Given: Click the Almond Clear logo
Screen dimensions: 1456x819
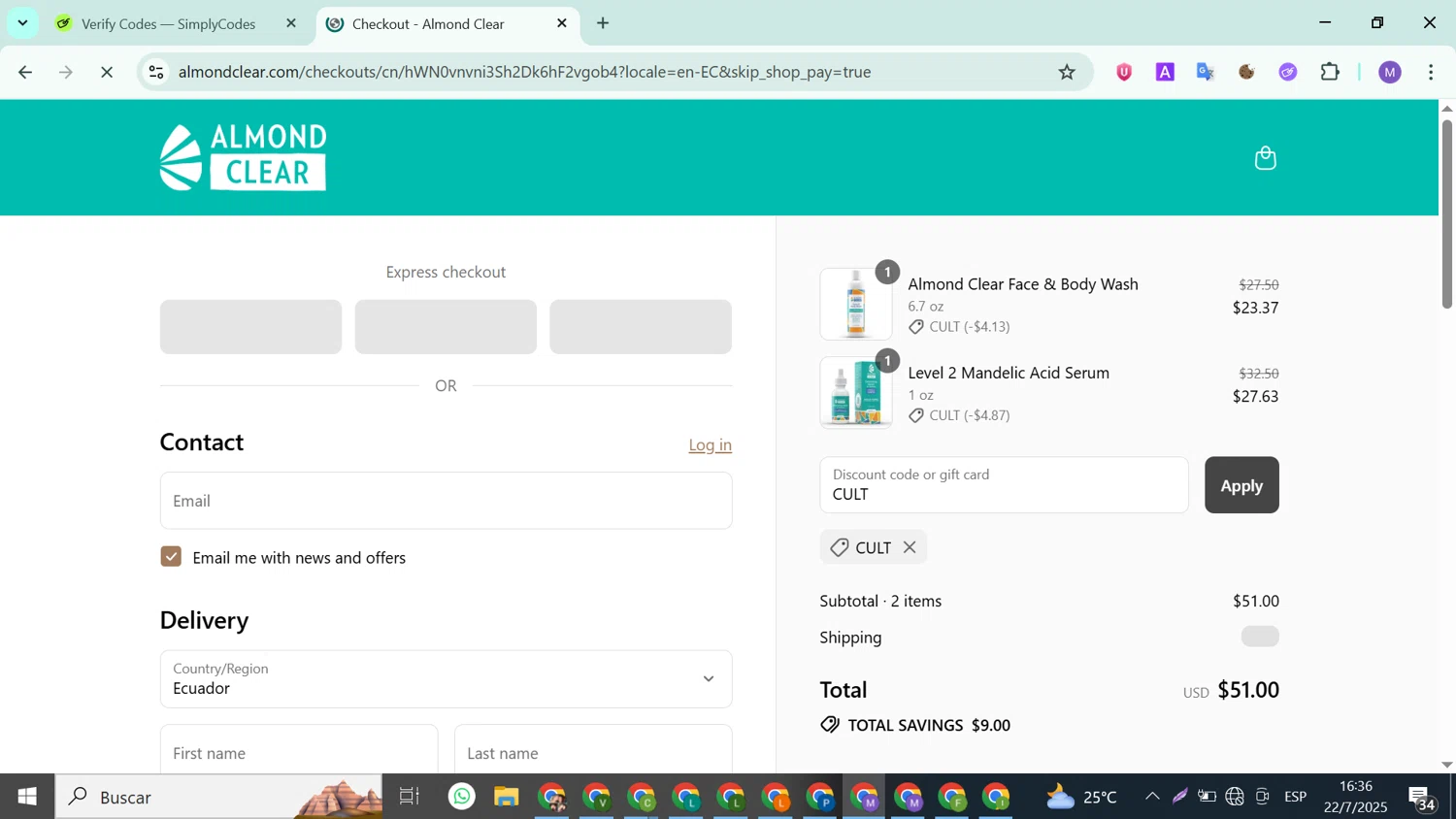Looking at the screenshot, I should click(243, 157).
